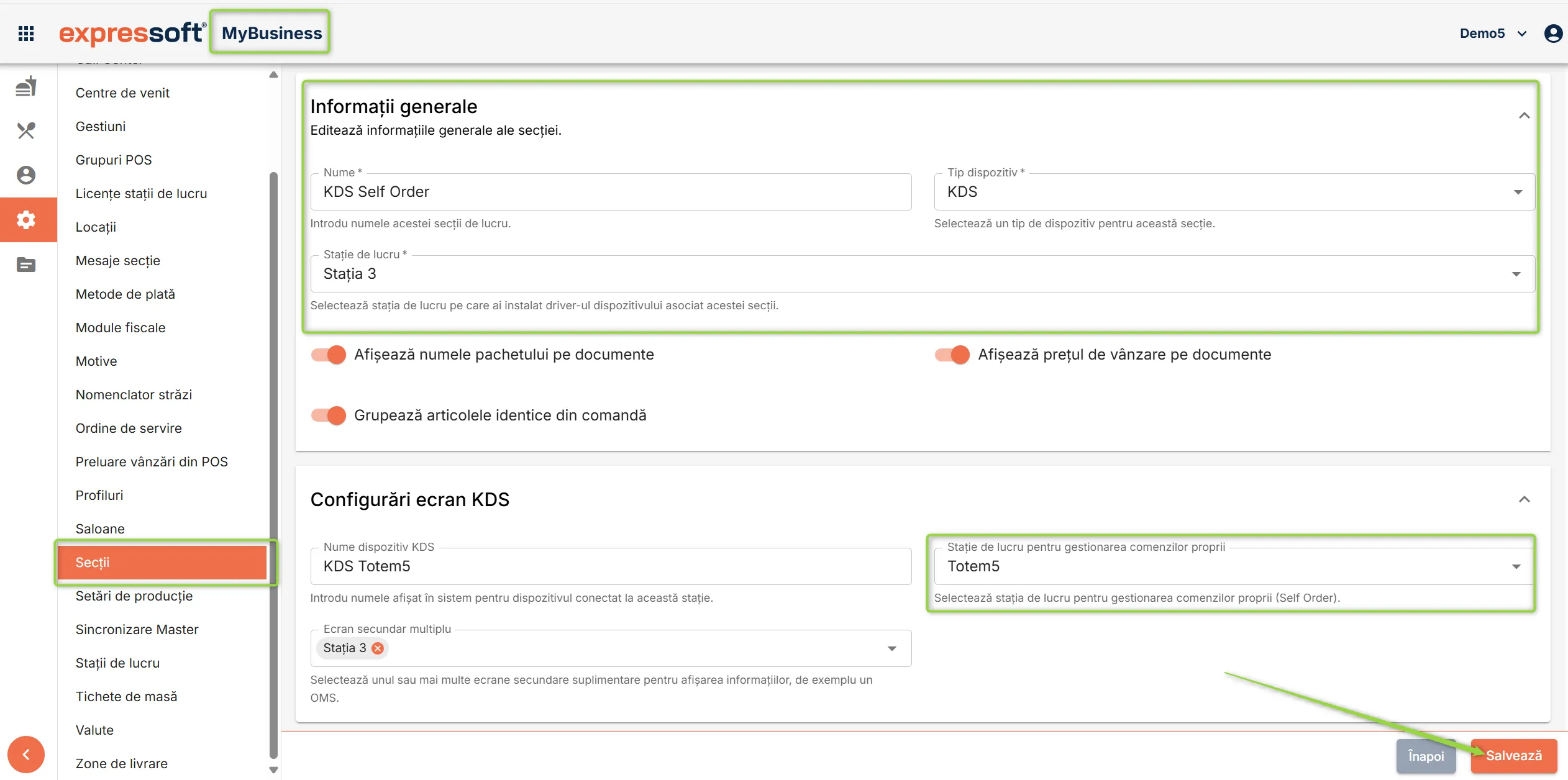Image resolution: width=1568 pixels, height=780 pixels.
Task: Open the restaurant utensils sidebar icon
Action: (26, 130)
